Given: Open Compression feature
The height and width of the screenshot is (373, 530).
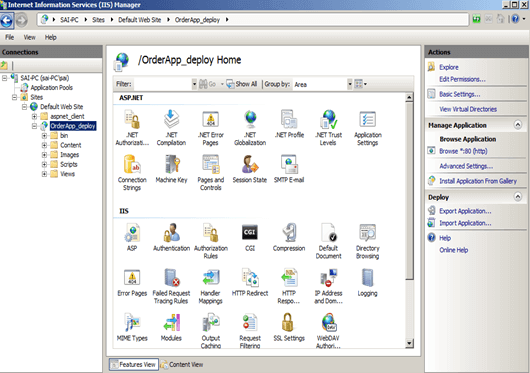Looking at the screenshot, I should (289, 237).
